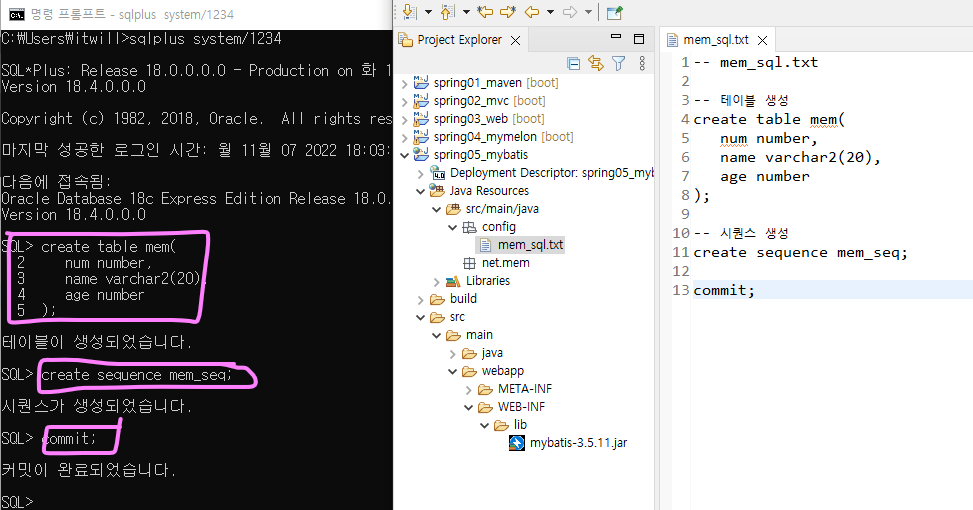
Task: Select mybatis-3.5.11.jar file
Action: tap(568, 442)
